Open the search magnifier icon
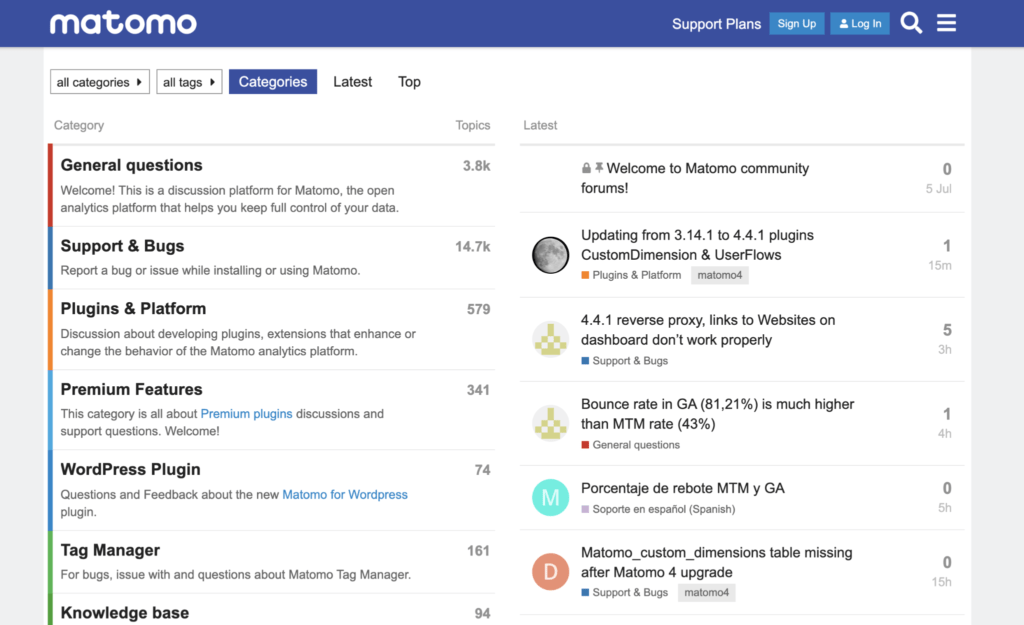1024x625 pixels. pyautogui.click(x=910, y=22)
